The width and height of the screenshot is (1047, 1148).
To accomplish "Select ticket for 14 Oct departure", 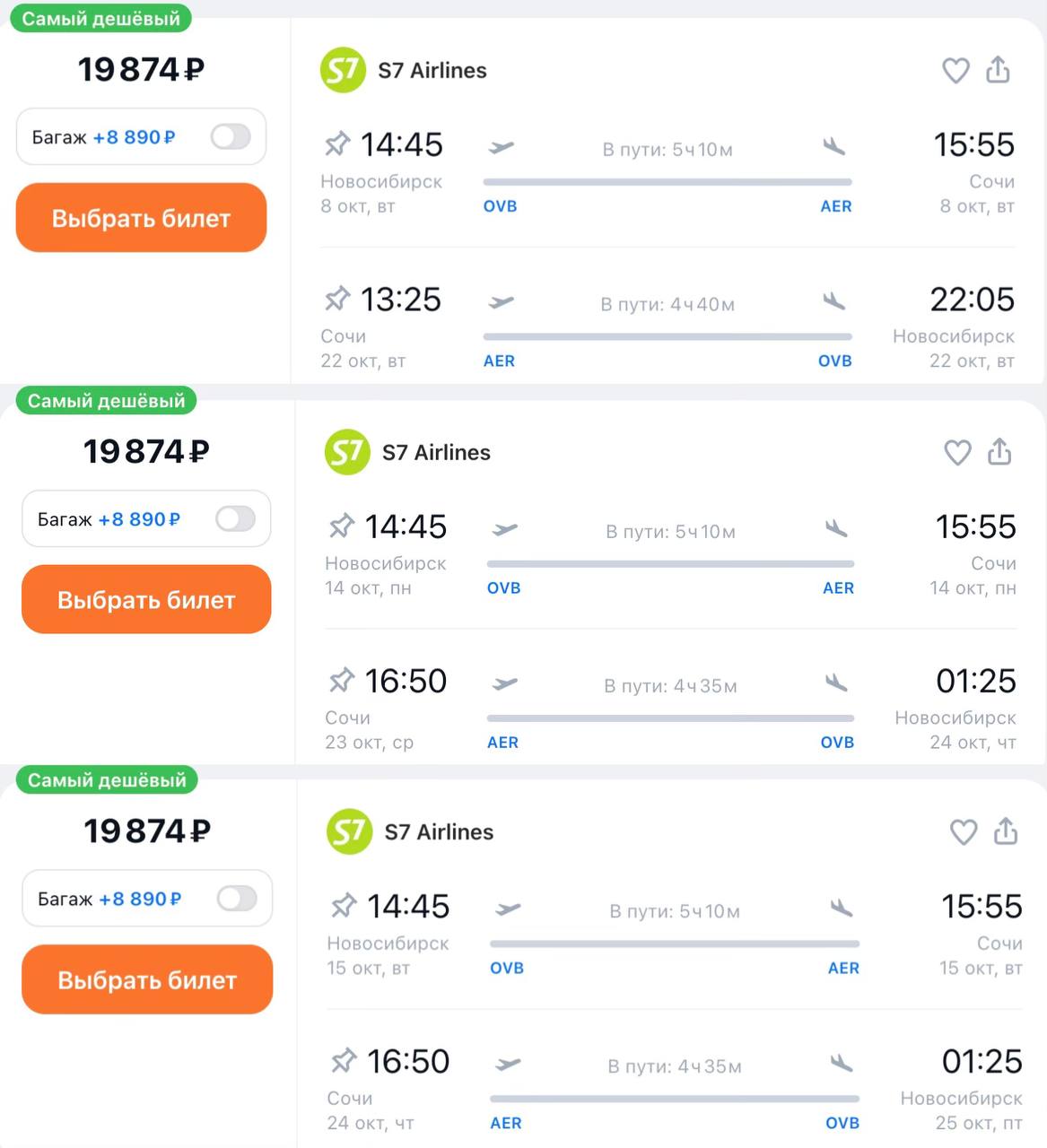I will [x=146, y=600].
